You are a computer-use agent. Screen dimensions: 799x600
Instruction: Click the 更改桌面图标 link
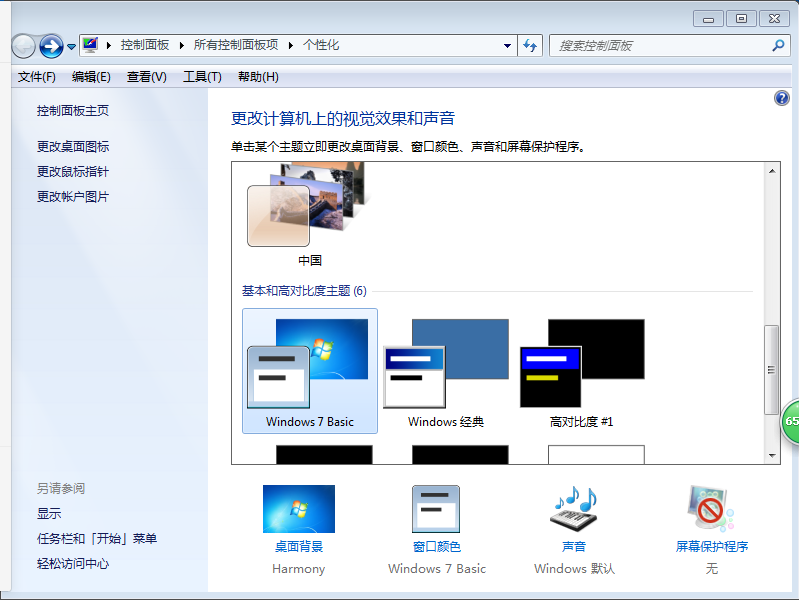click(x=73, y=147)
